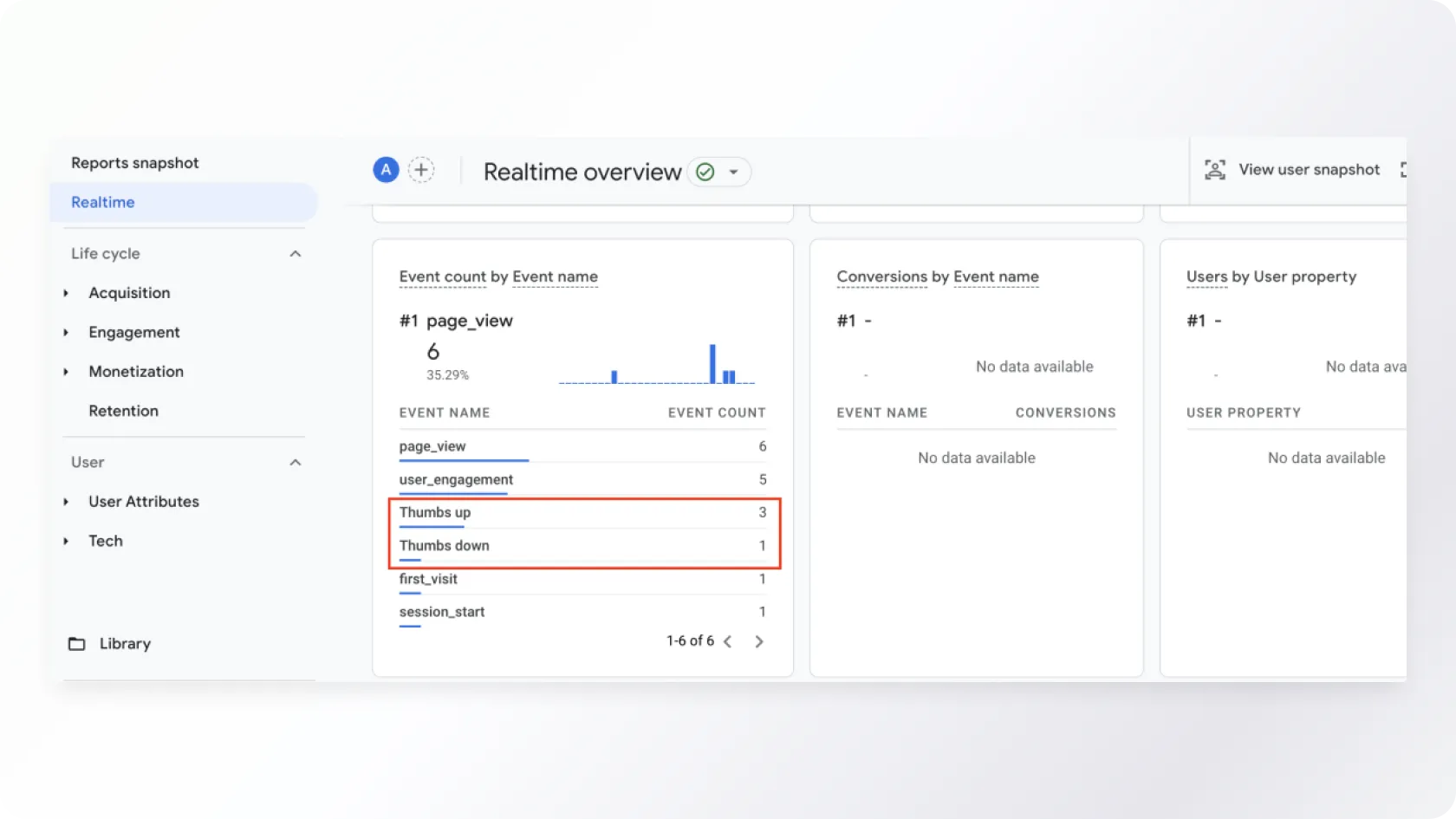
Task: Collapse the User section
Action: (x=295, y=463)
